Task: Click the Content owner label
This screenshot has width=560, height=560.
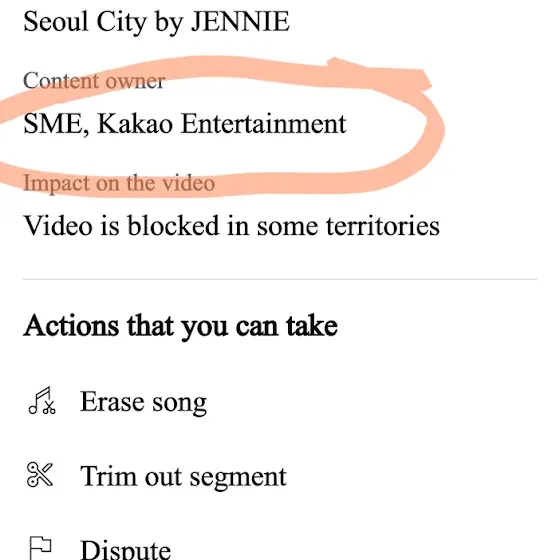Action: click(x=94, y=81)
